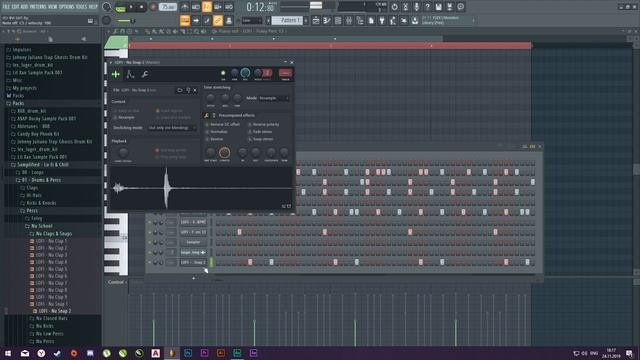This screenshot has height=360, width=640.
Task: Click the stop button in transport
Action: pos(141,7)
